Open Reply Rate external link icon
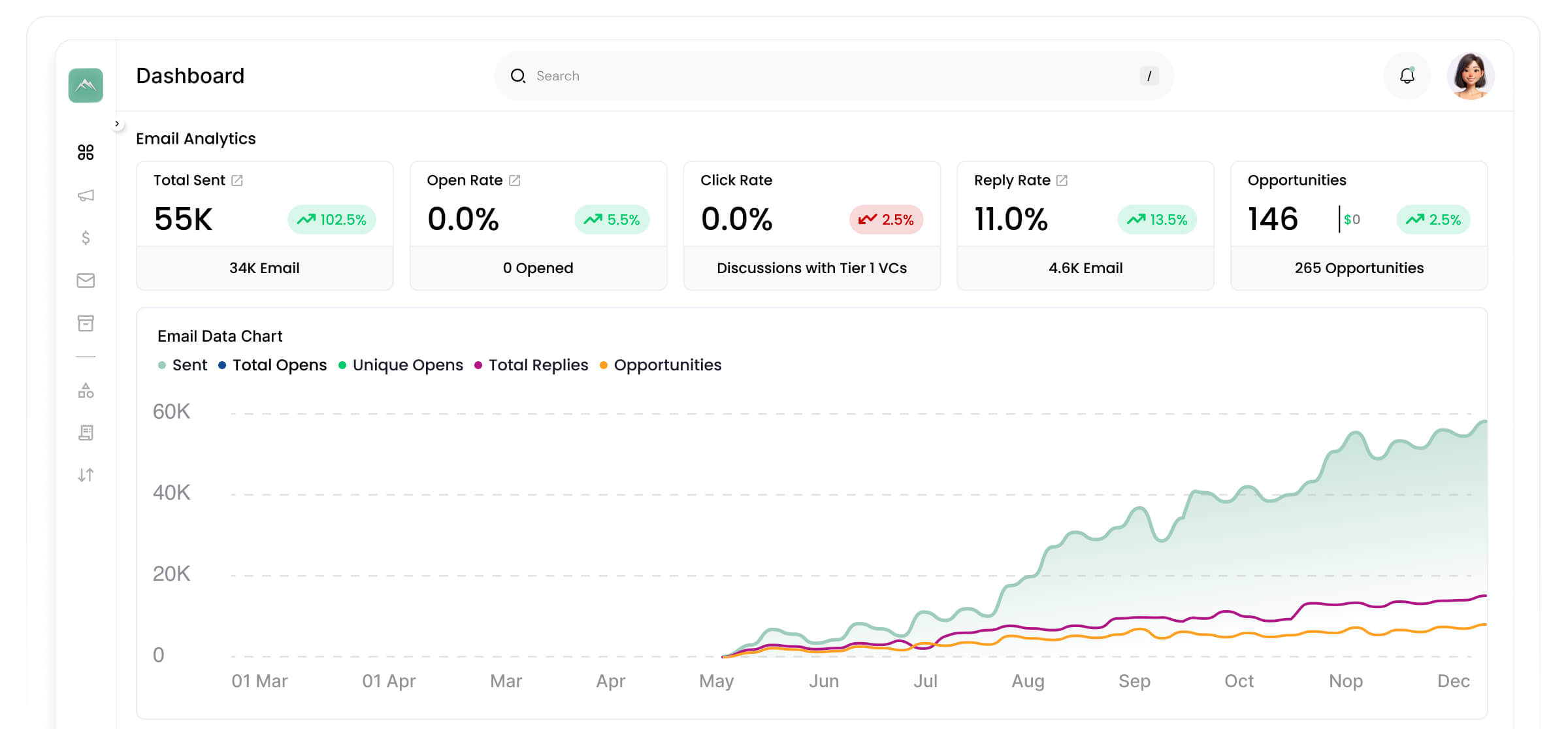 tap(1062, 180)
